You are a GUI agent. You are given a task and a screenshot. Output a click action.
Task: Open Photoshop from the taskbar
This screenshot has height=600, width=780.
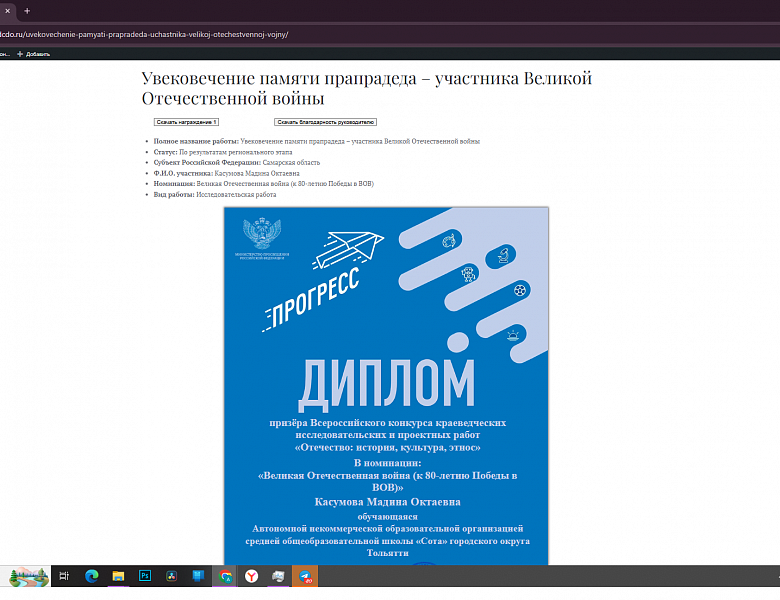145,576
